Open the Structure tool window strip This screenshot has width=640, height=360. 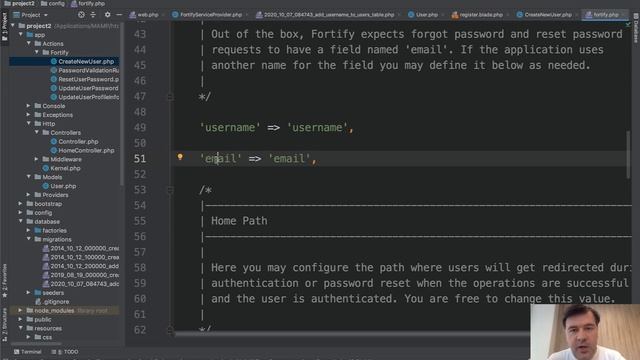(4, 324)
